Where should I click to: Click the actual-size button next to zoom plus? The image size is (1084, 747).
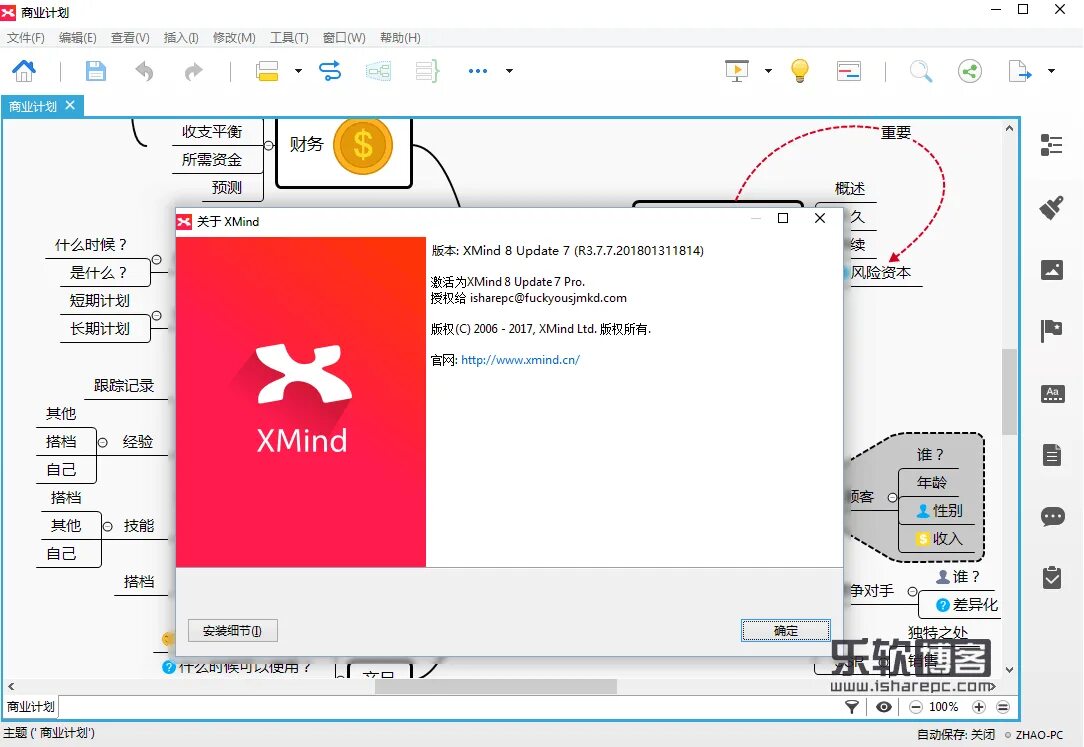pos(1003,706)
